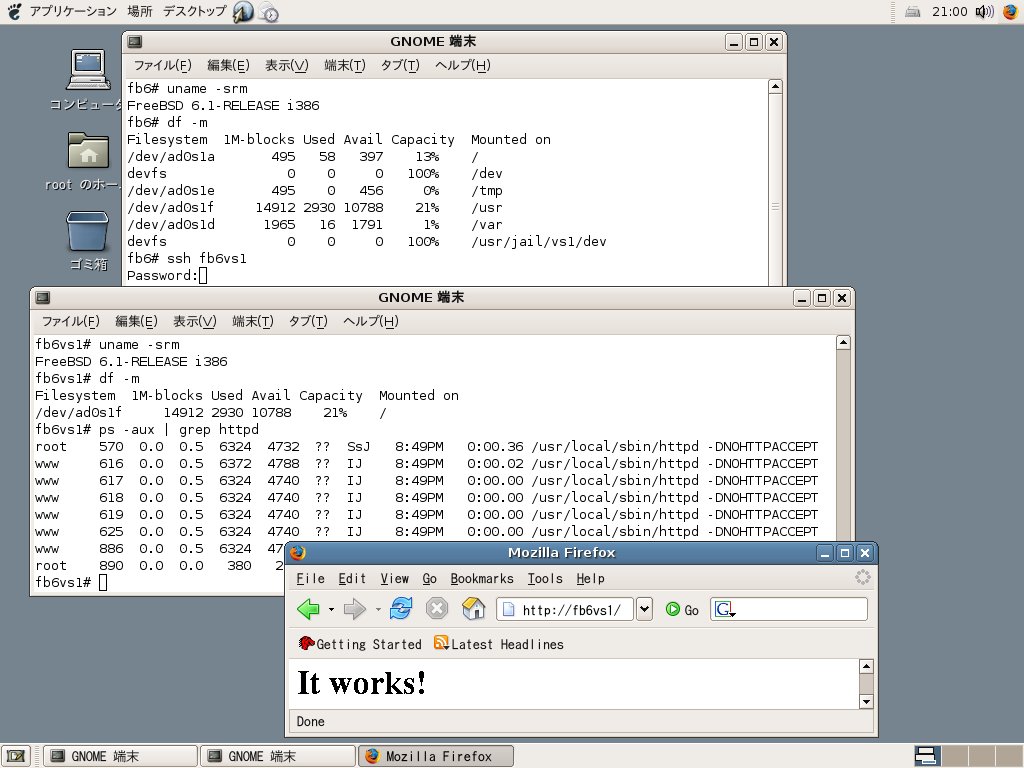The height and width of the screenshot is (768, 1024).
Task: Open the Google search engine selector icon
Action: [x=725, y=609]
